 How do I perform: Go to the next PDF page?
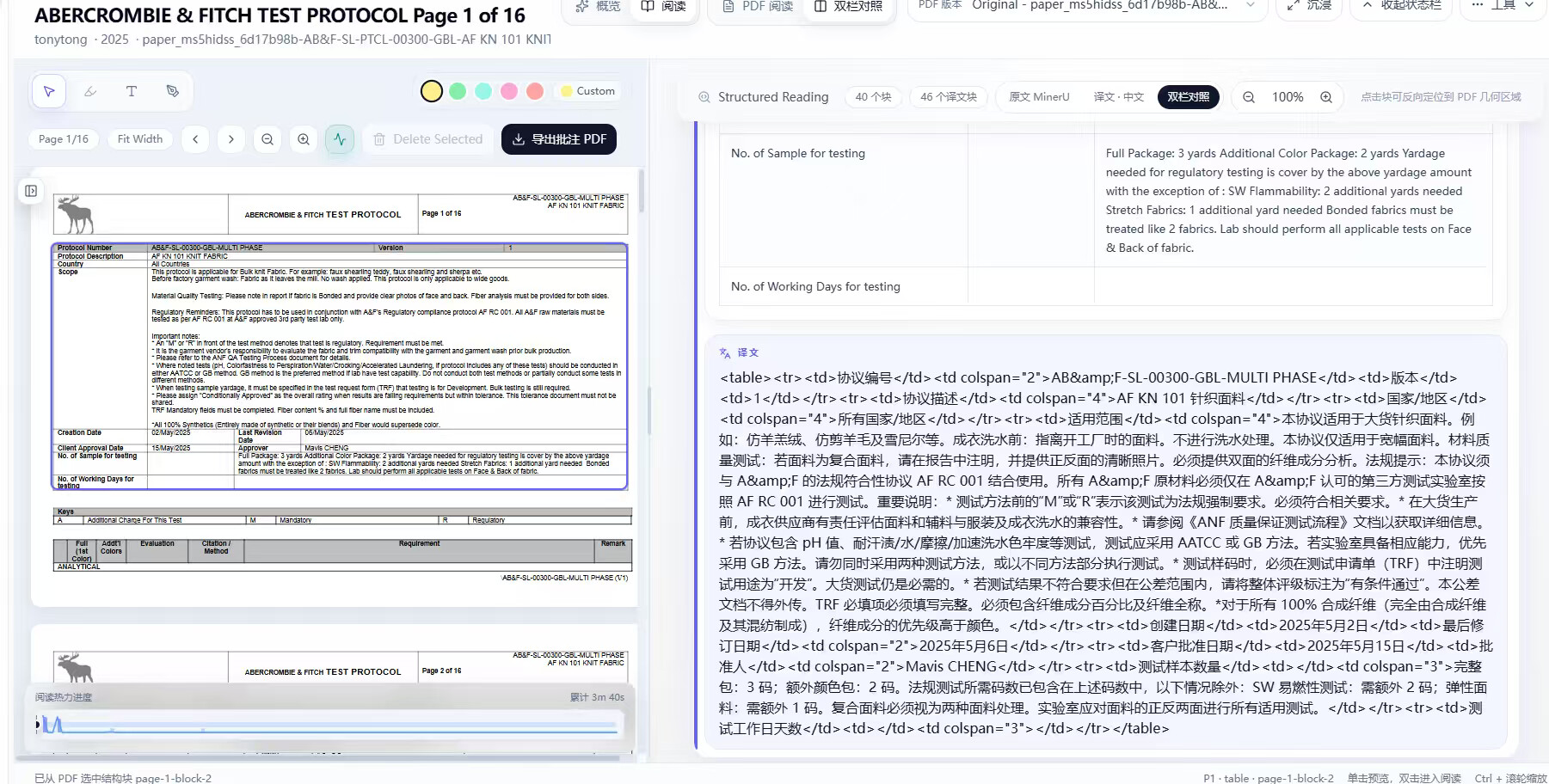pos(231,139)
